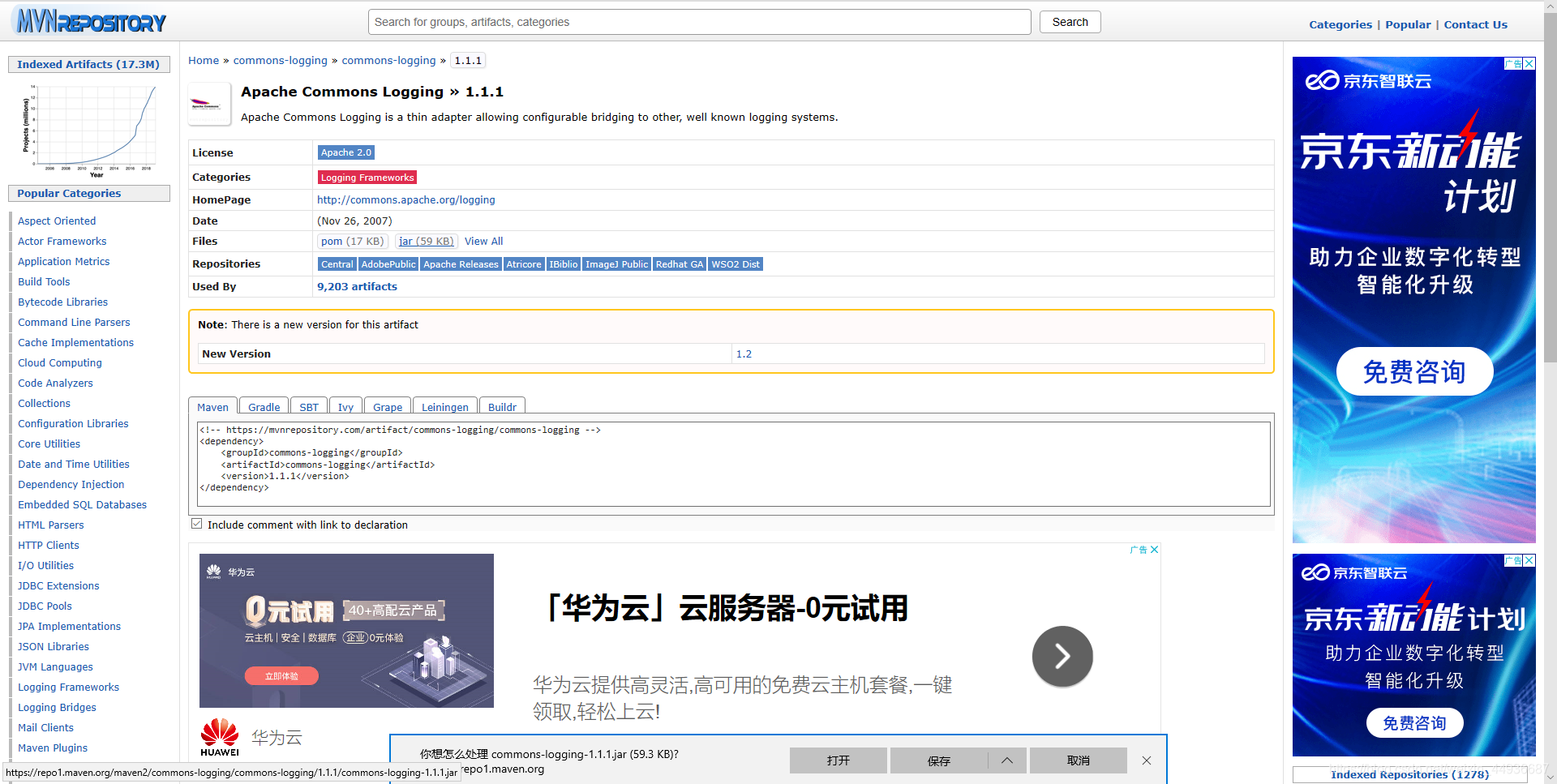
Task: Open Categories in top navigation
Action: pos(1340,24)
